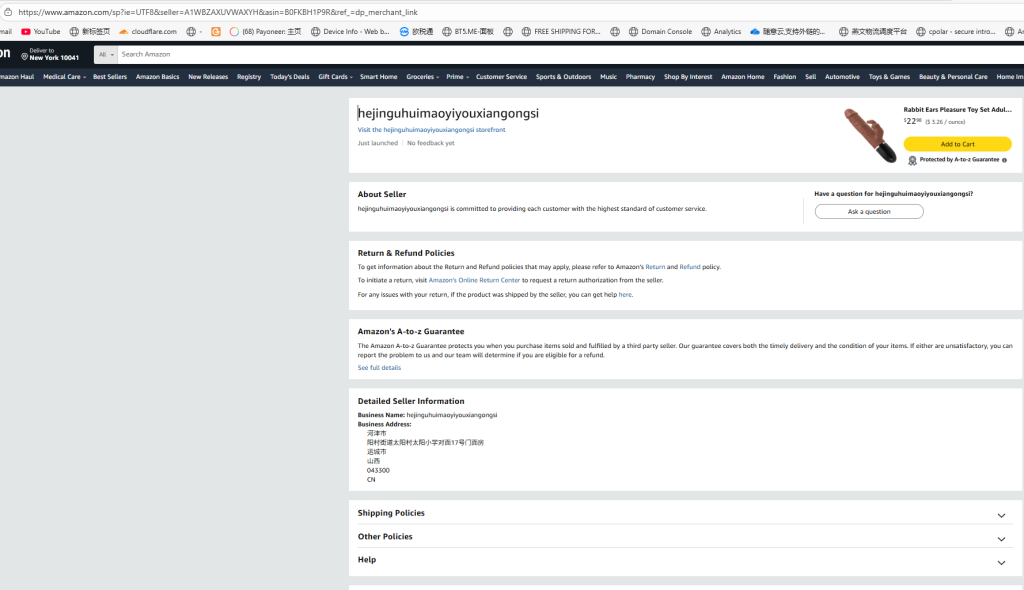Click the Device Info bookmark icon
Viewport: 1024px width, 590px height.
(315, 32)
